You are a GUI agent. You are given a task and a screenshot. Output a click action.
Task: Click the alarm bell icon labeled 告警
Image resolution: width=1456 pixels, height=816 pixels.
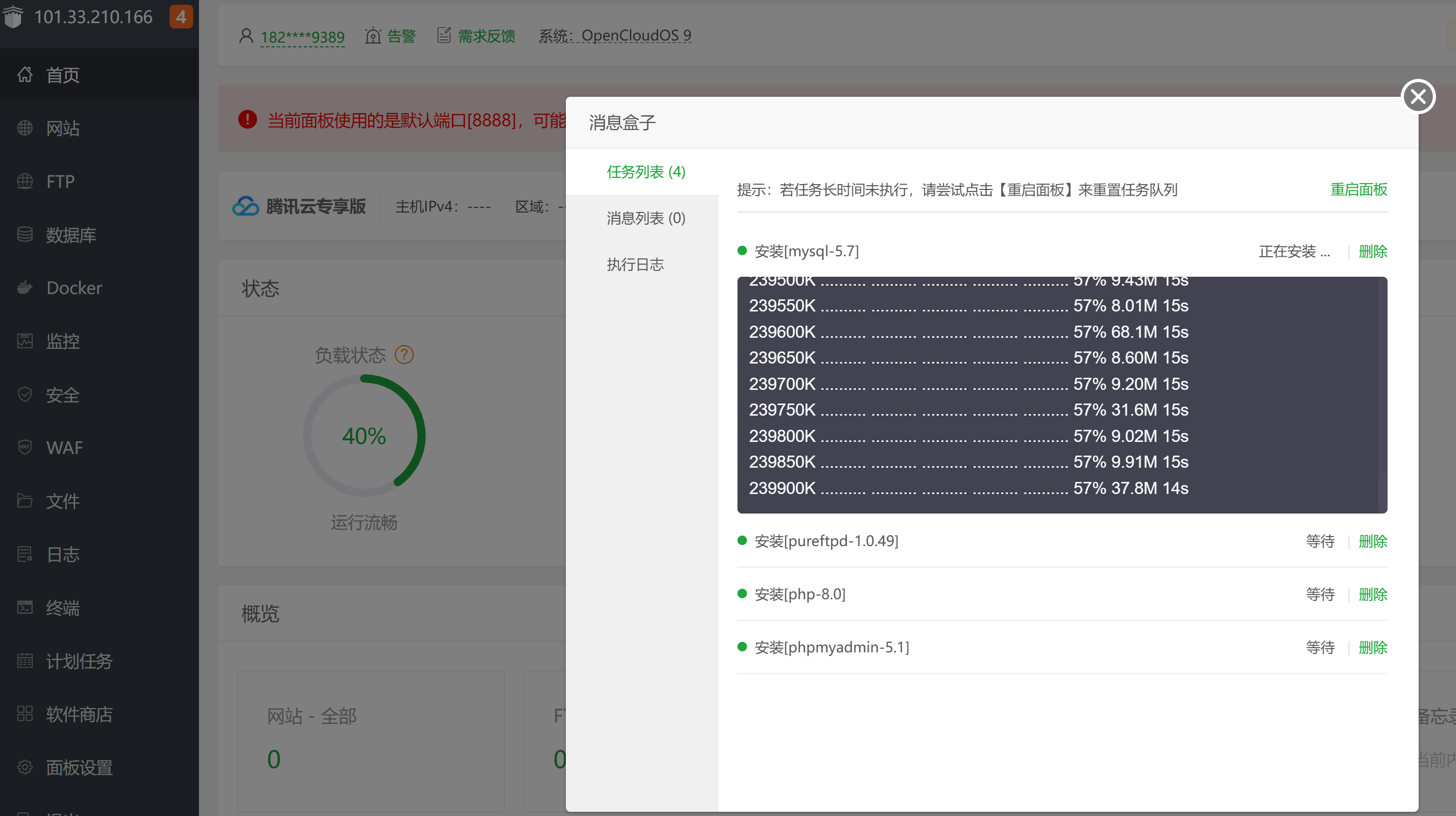(x=373, y=36)
